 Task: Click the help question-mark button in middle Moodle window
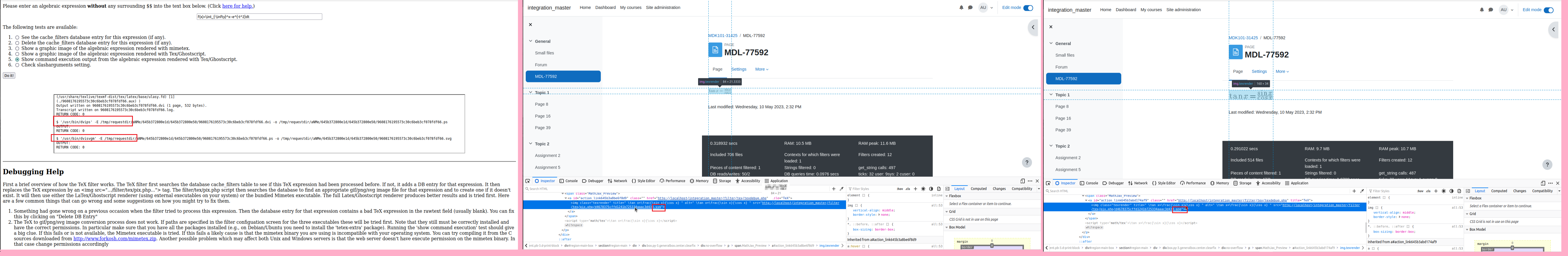tap(1027, 162)
